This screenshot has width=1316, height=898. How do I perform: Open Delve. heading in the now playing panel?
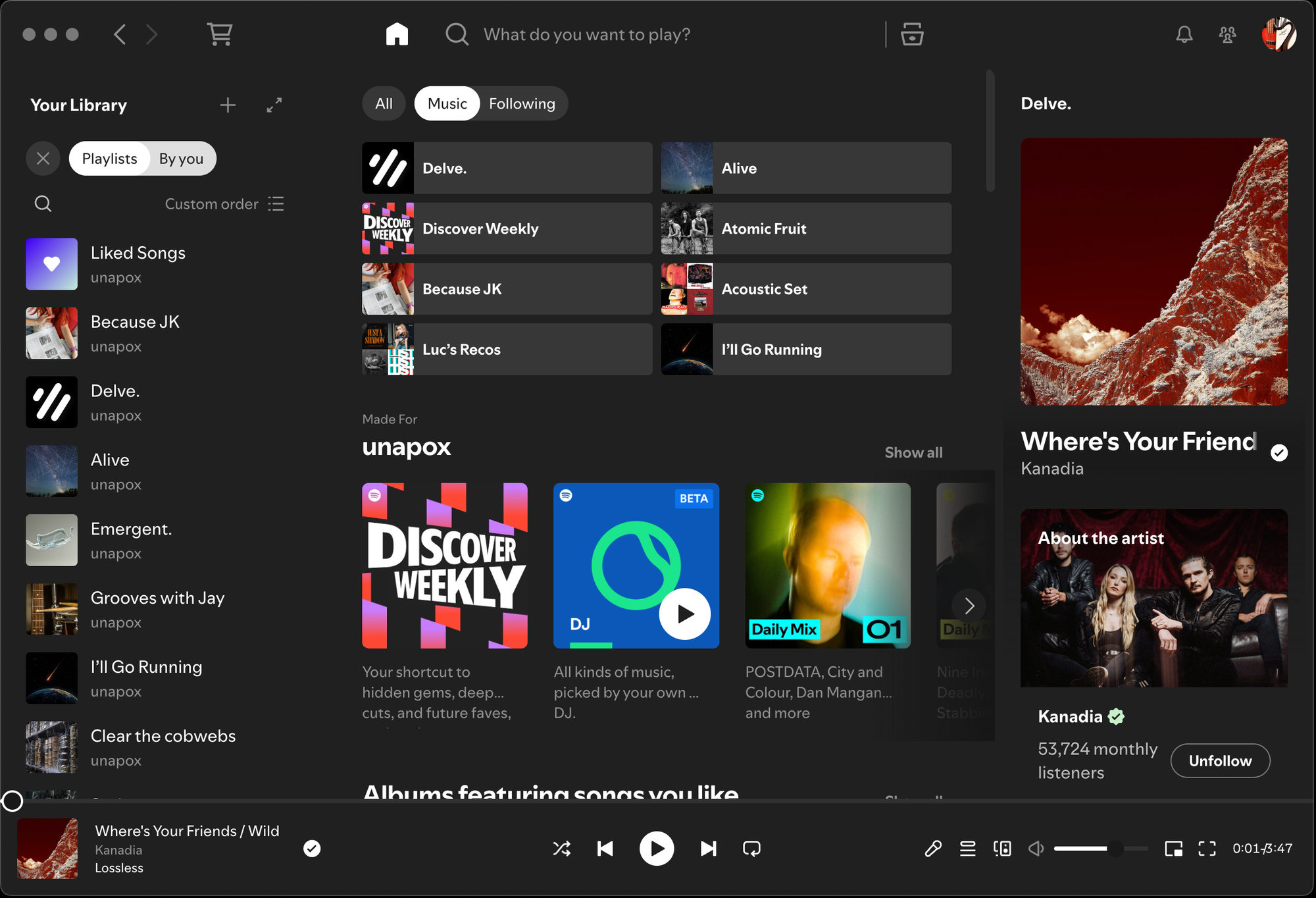point(1046,103)
